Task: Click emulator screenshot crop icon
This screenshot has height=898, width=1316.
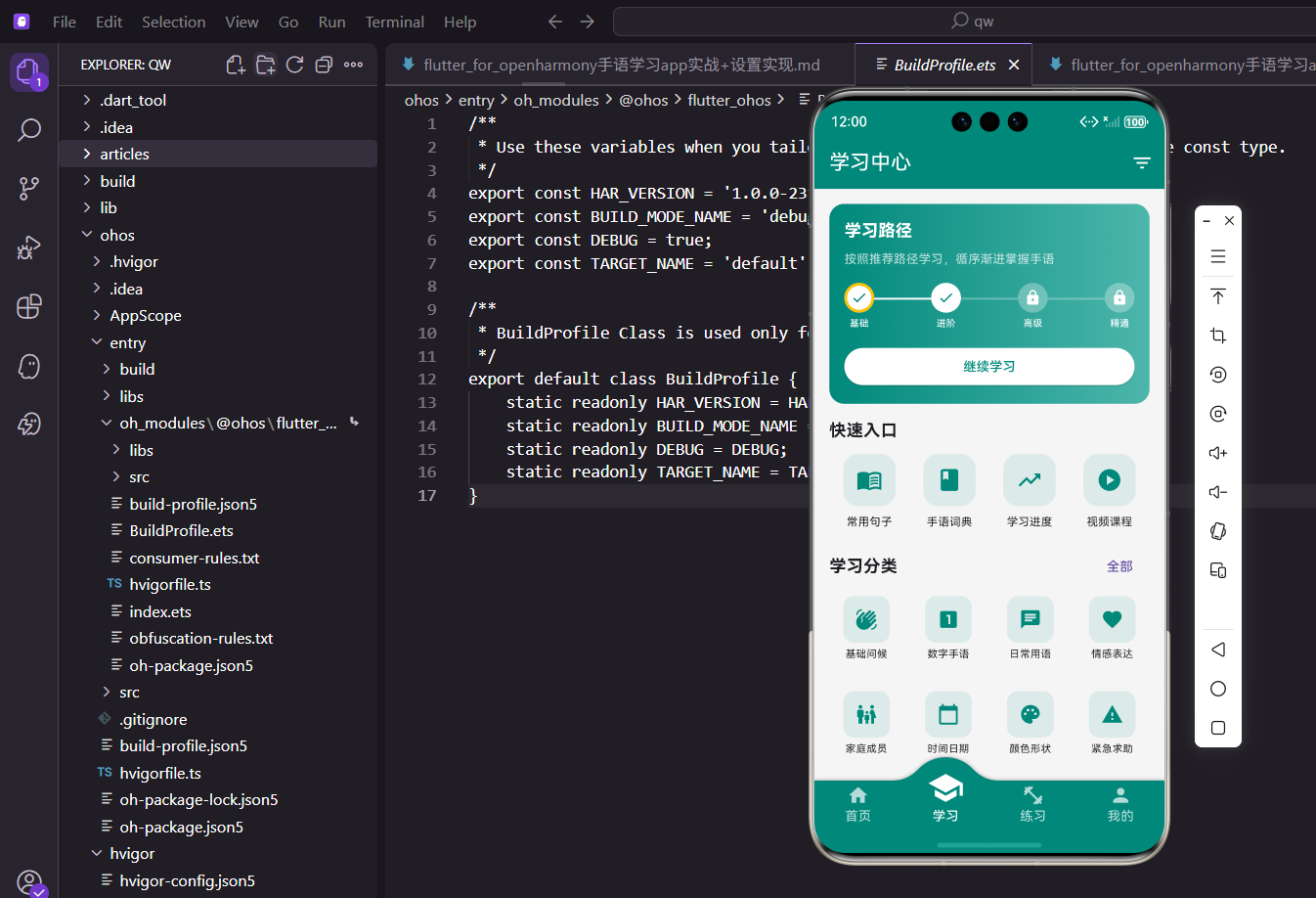Action: 1218,336
